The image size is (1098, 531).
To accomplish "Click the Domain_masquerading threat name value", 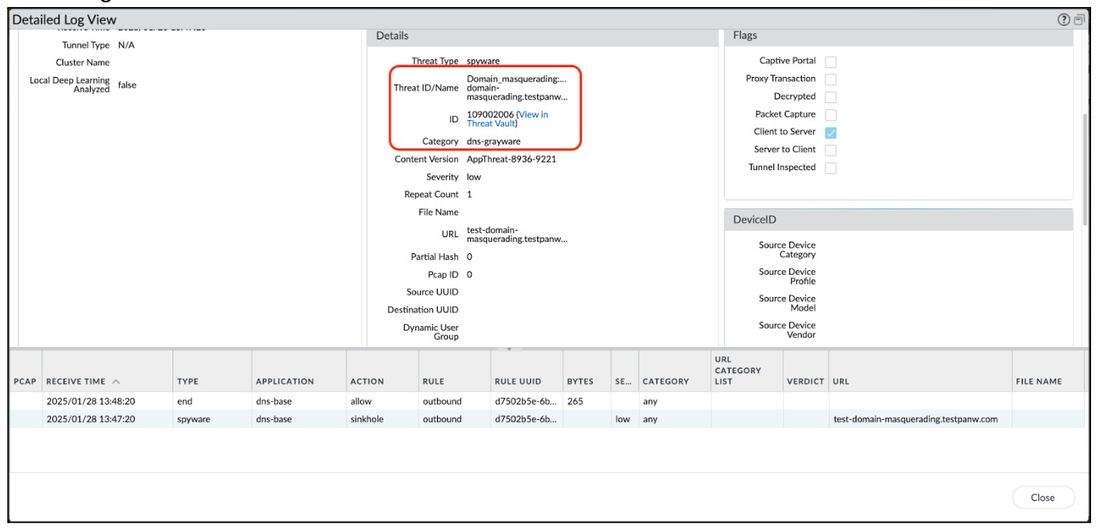I will pyautogui.click(x=517, y=88).
